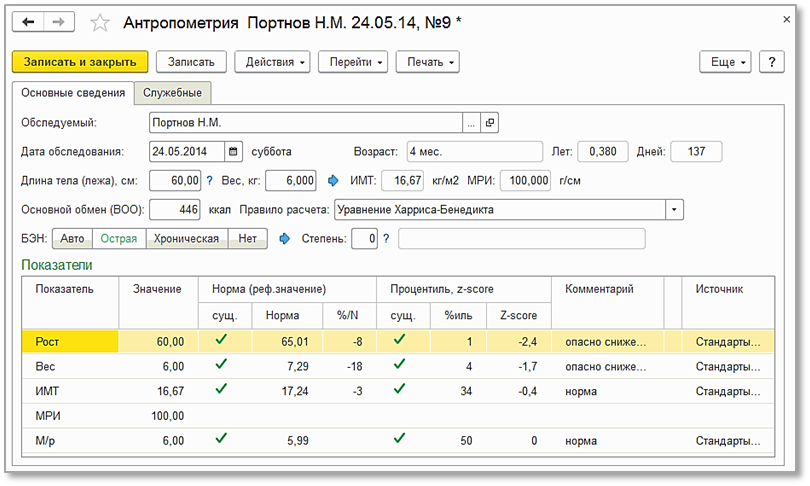The height and width of the screenshot is (486, 810).
Task: Add form to favorites with star icon
Action: [x=100, y=23]
